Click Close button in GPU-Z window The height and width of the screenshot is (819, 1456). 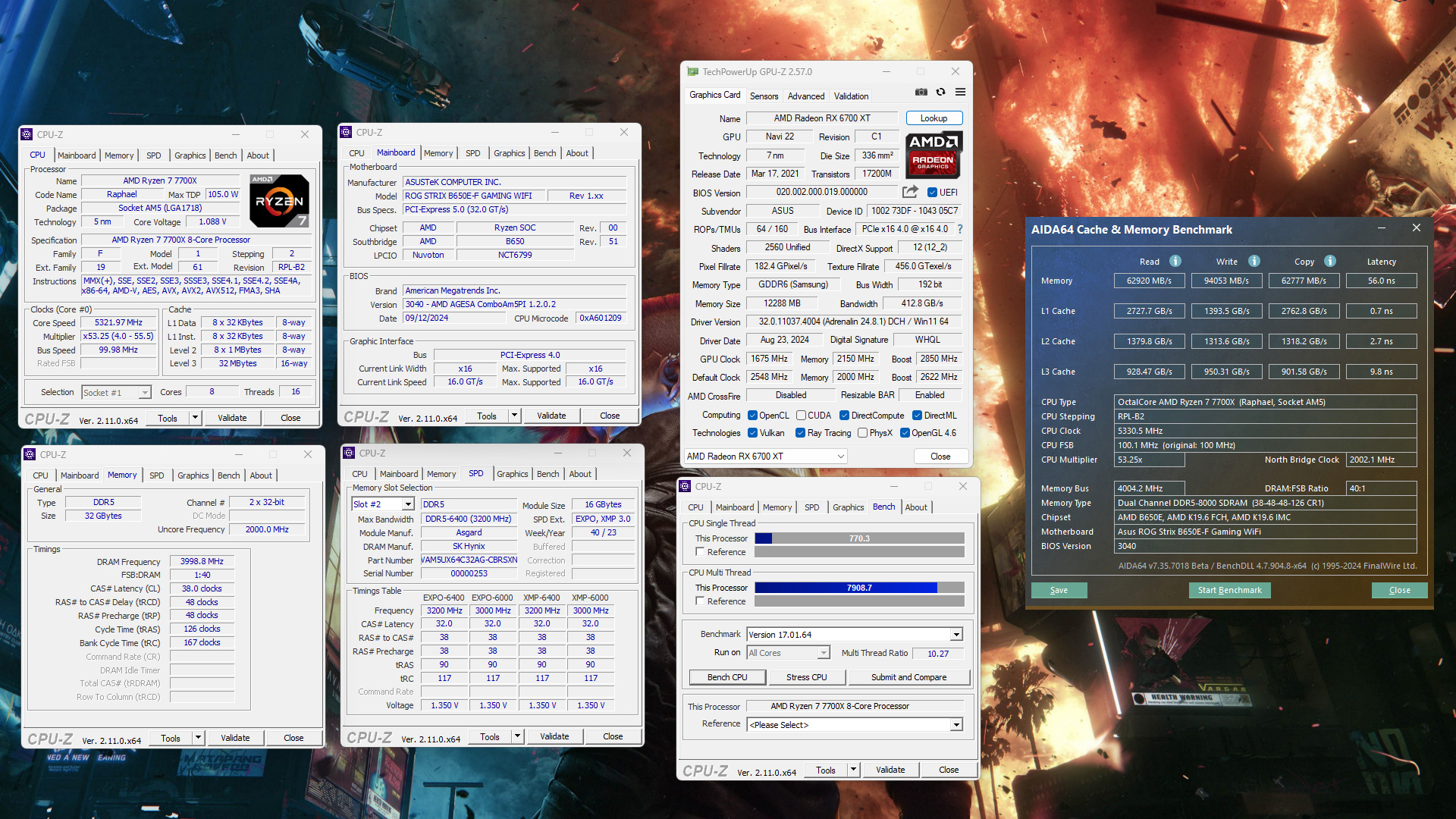(x=940, y=457)
